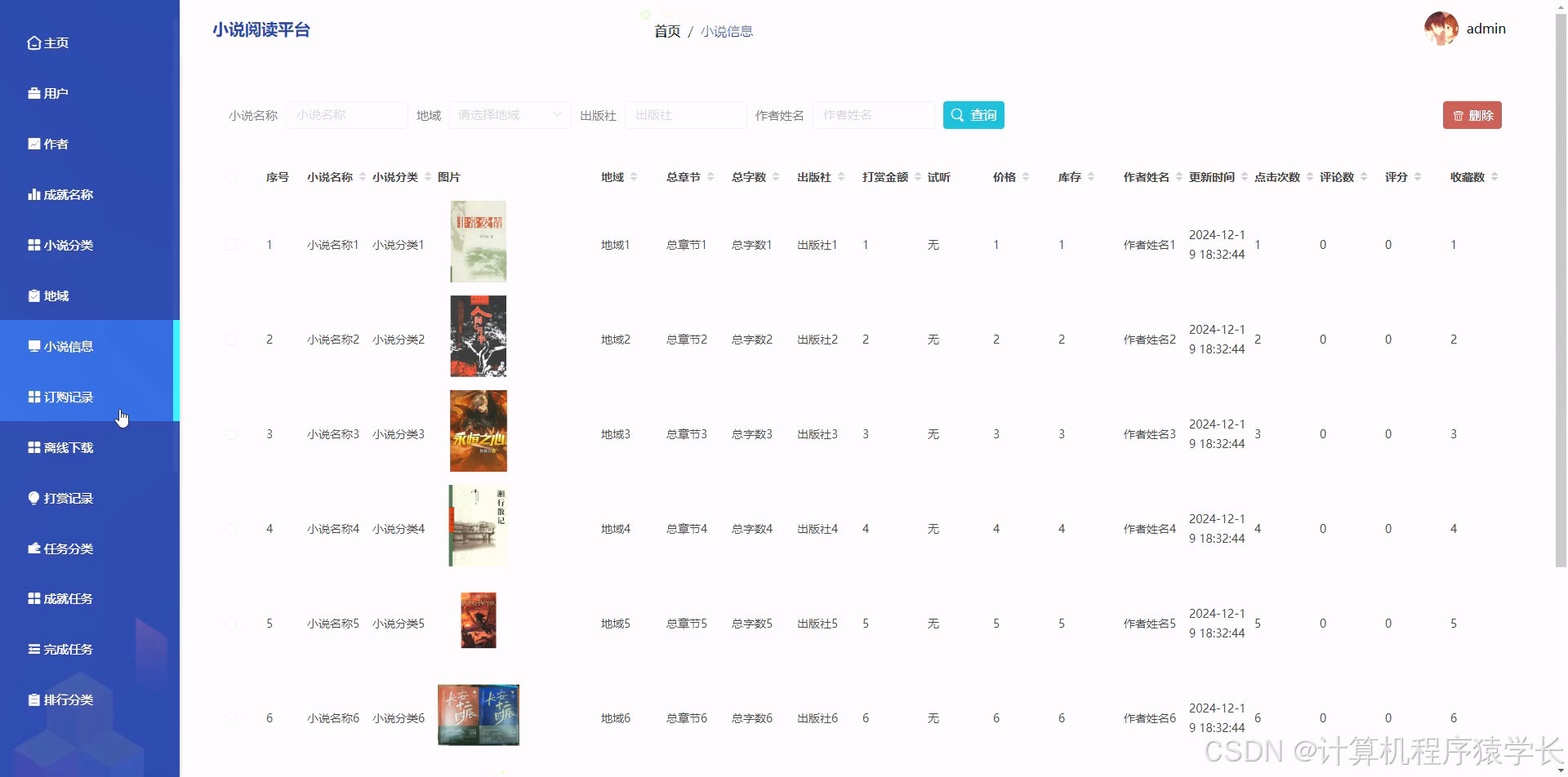Sort by 更新时间 column arrows

(x=1245, y=177)
